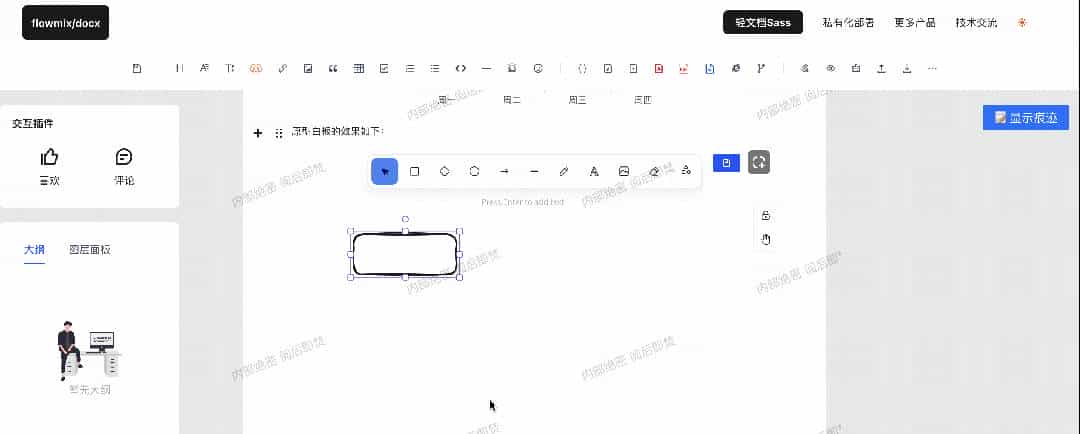Open the emoji picker in the toolbar
Screen dimensions: 1080x434
(539, 68)
